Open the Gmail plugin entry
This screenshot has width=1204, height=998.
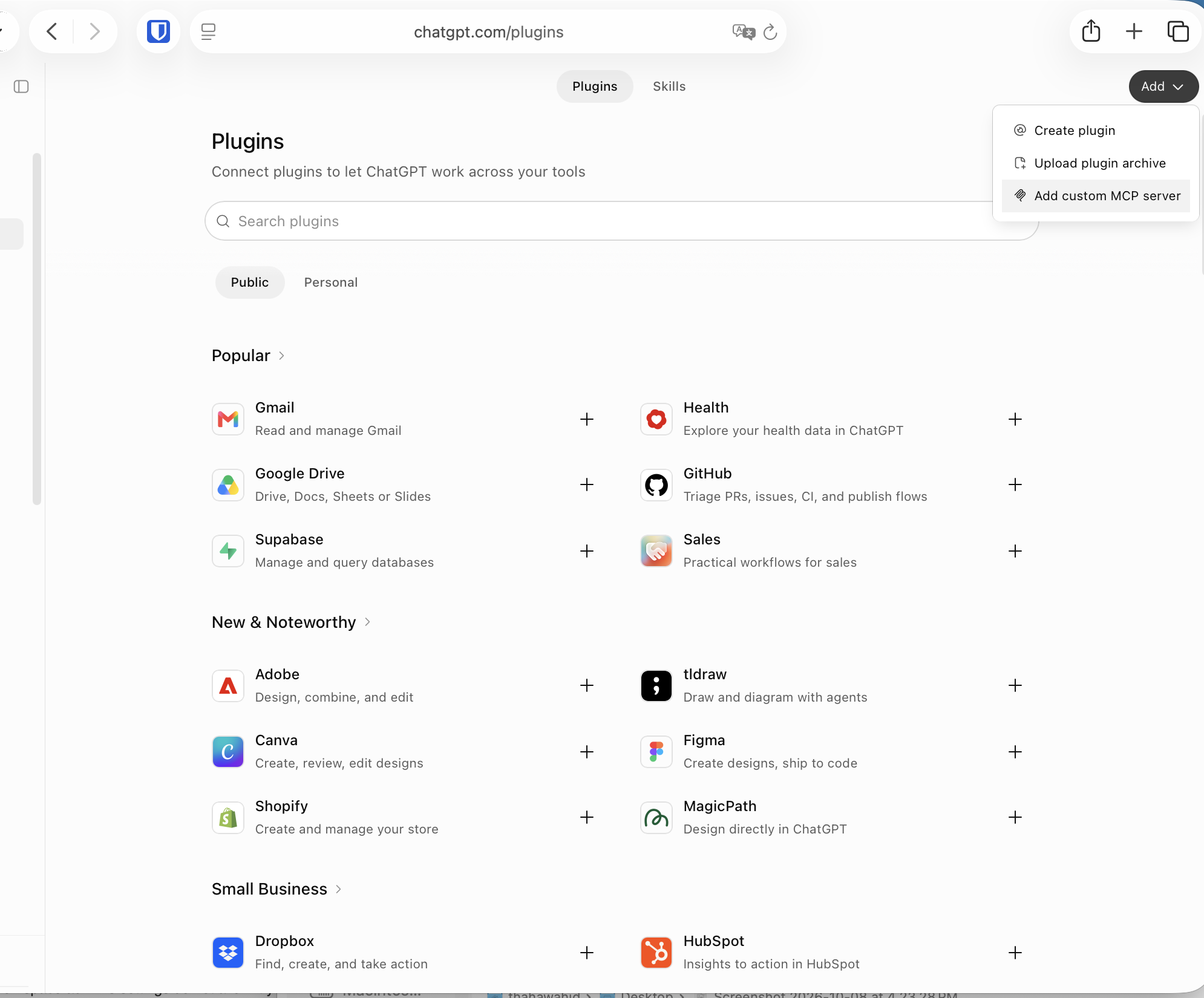pyautogui.click(x=404, y=419)
